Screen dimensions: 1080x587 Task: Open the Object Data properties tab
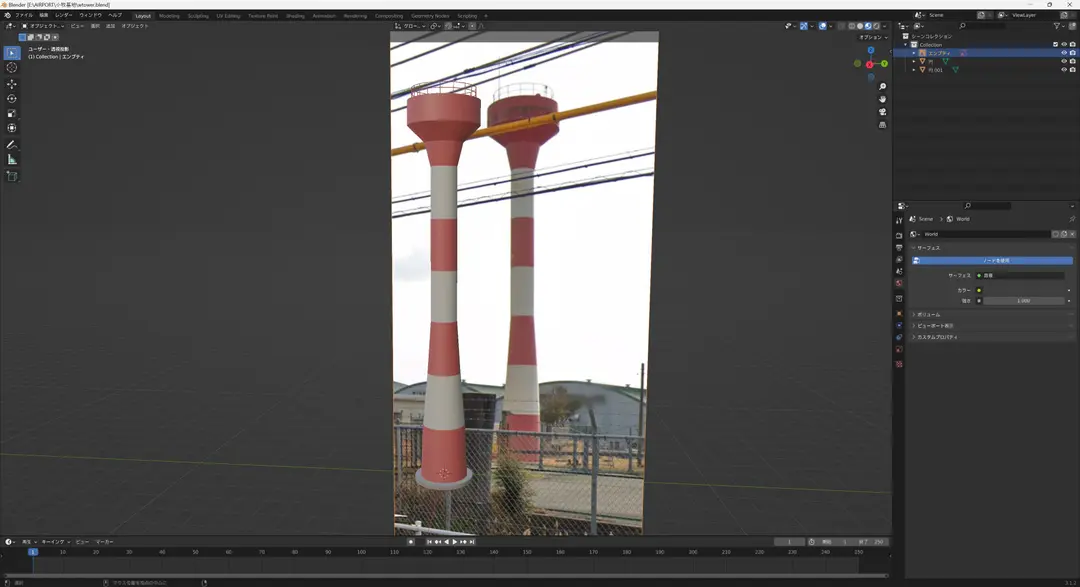(x=899, y=350)
